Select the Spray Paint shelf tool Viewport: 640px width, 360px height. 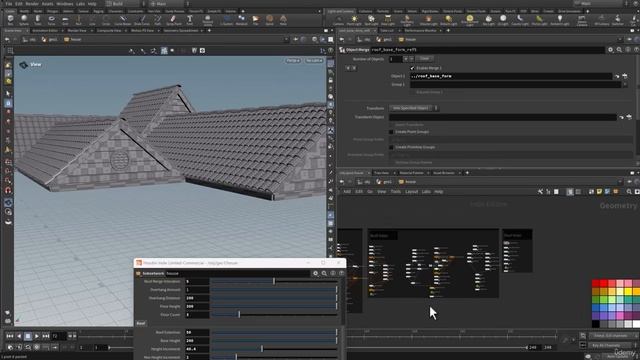point(173,20)
